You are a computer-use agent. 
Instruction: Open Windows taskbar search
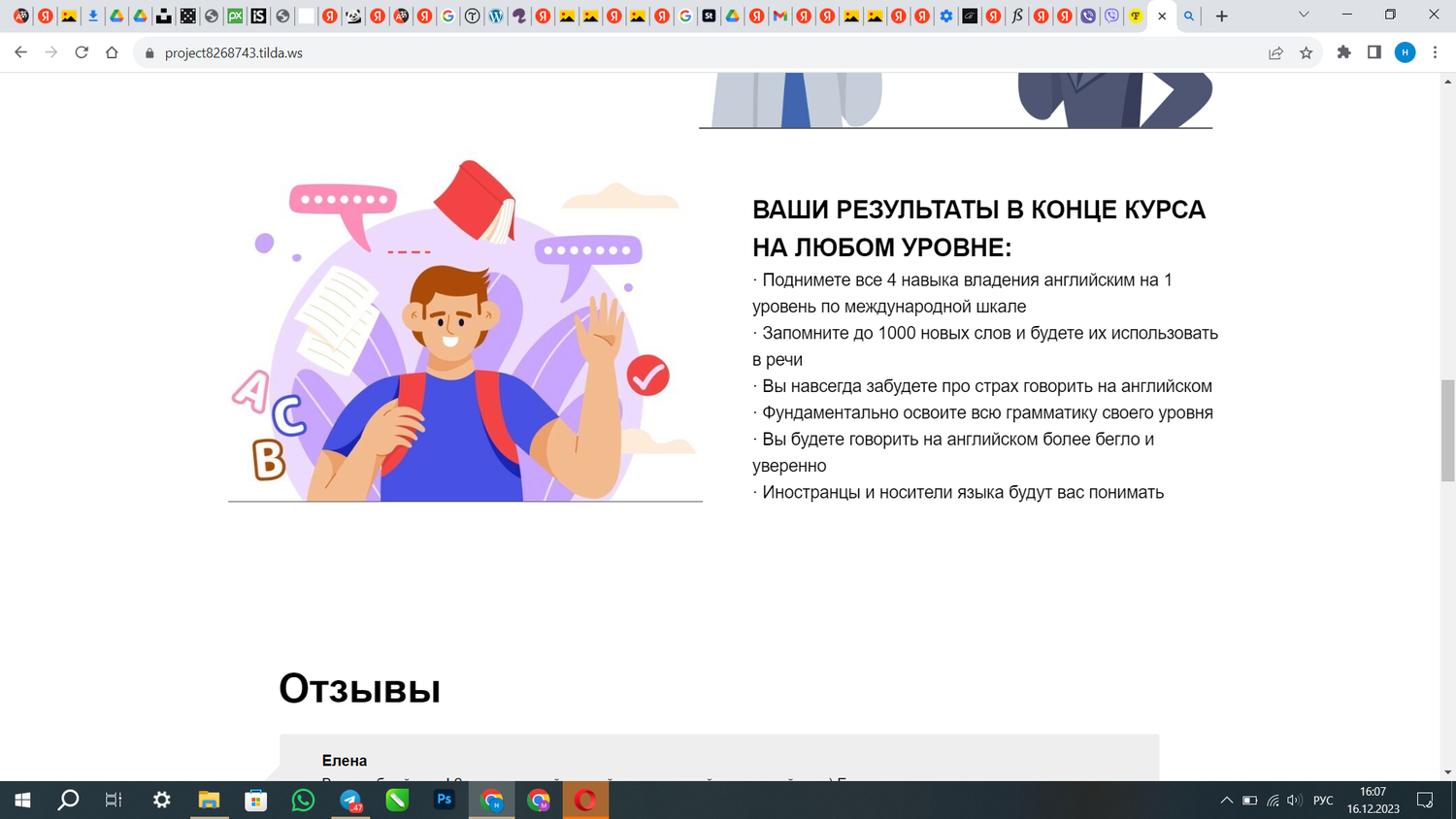68,800
